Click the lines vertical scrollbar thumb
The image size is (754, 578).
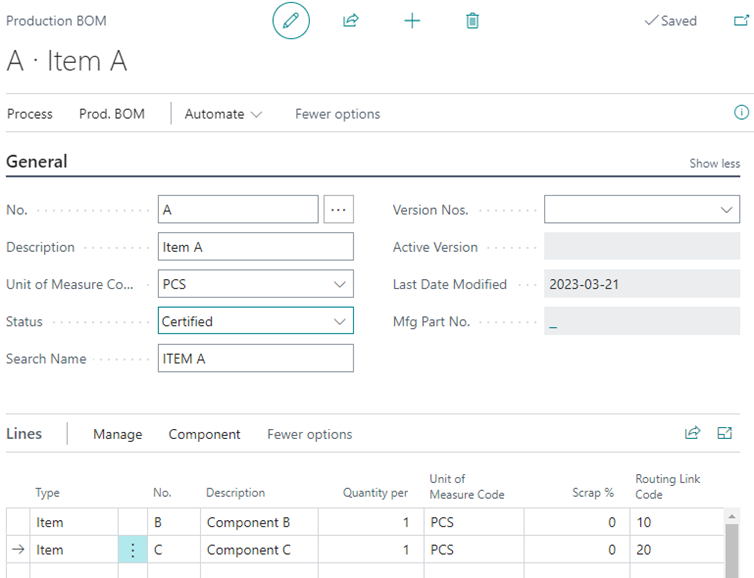(731, 551)
